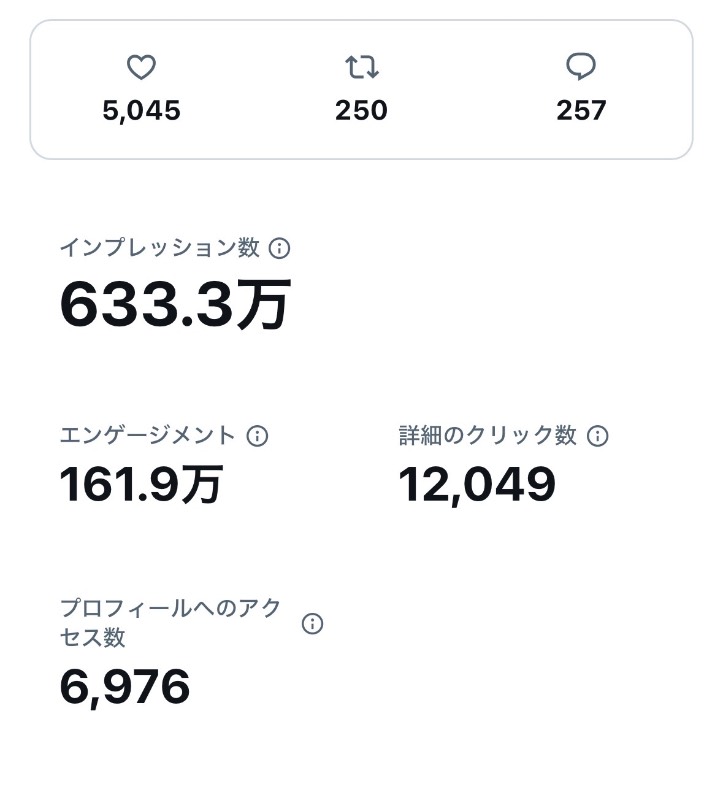Viewport: 723px width, 800px height.
Task: Click the reply speech bubble icon
Action: pyautogui.click(x=581, y=66)
